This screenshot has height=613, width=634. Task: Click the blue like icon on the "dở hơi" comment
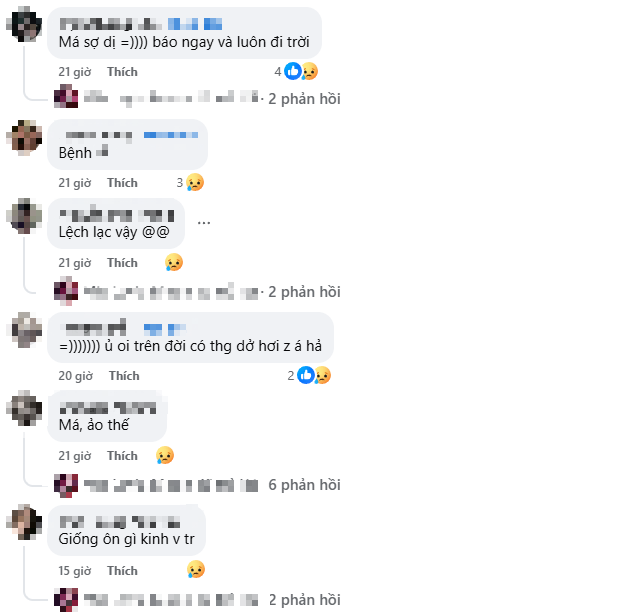click(x=306, y=375)
